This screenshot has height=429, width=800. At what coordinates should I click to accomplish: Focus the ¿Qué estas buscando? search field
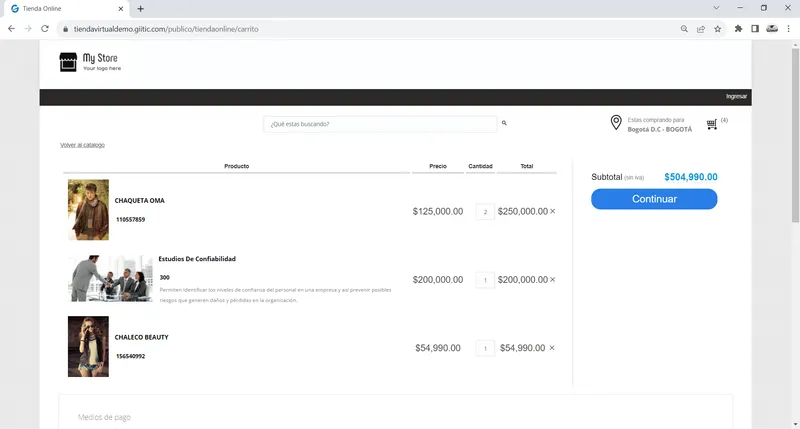tap(380, 124)
